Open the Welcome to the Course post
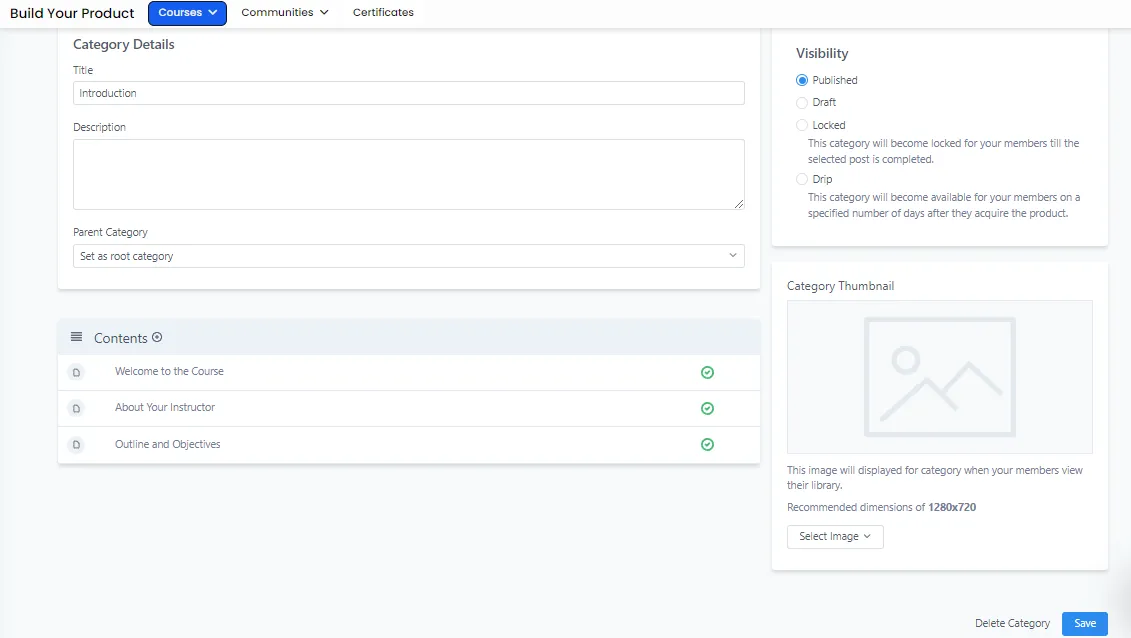Image resolution: width=1131 pixels, height=638 pixels. tap(170, 371)
